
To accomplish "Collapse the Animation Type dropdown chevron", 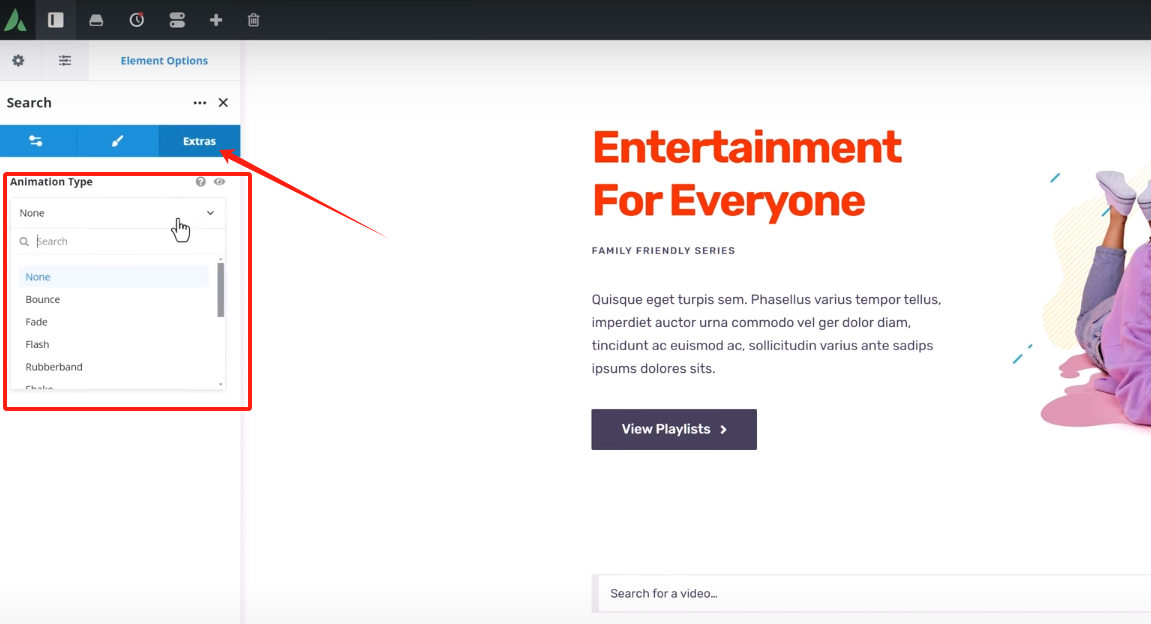I will click(210, 213).
